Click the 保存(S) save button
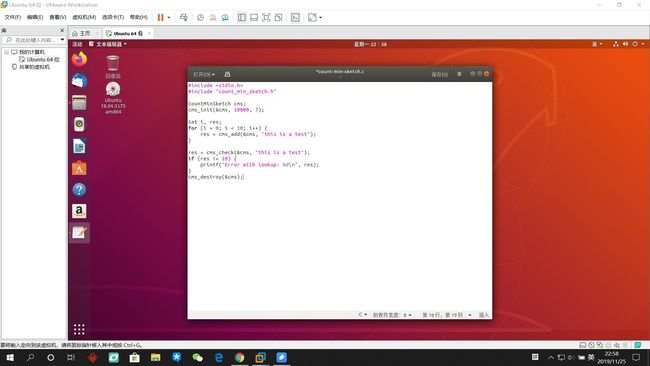Viewport: 650px width, 366px height. 439,74
